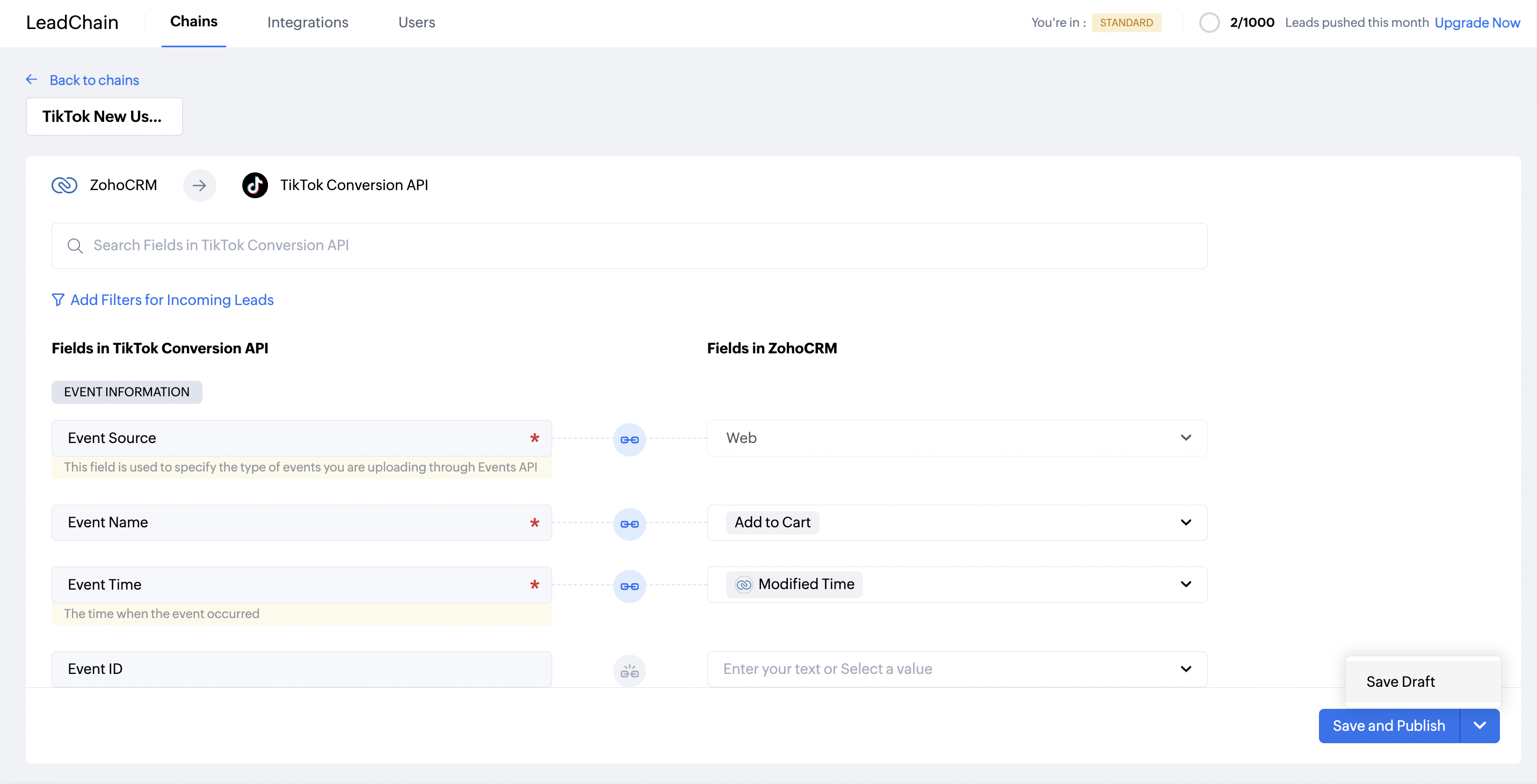Click the Upgrade Now link
This screenshot has height=784, width=1537.
(1477, 23)
